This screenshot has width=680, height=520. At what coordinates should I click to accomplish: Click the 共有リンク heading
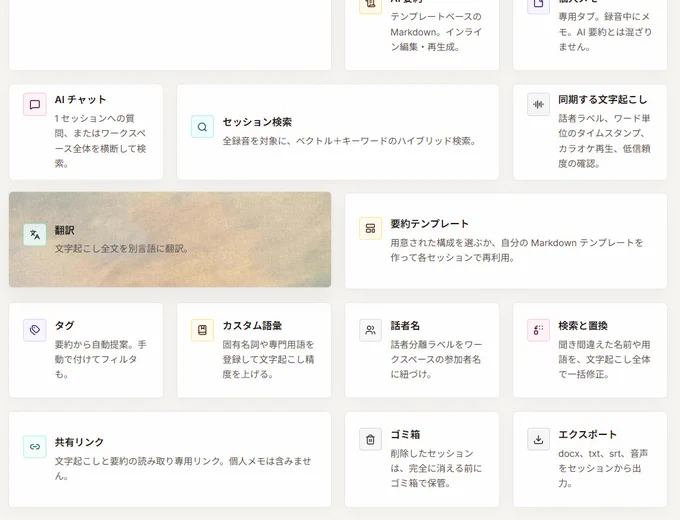click(79, 442)
